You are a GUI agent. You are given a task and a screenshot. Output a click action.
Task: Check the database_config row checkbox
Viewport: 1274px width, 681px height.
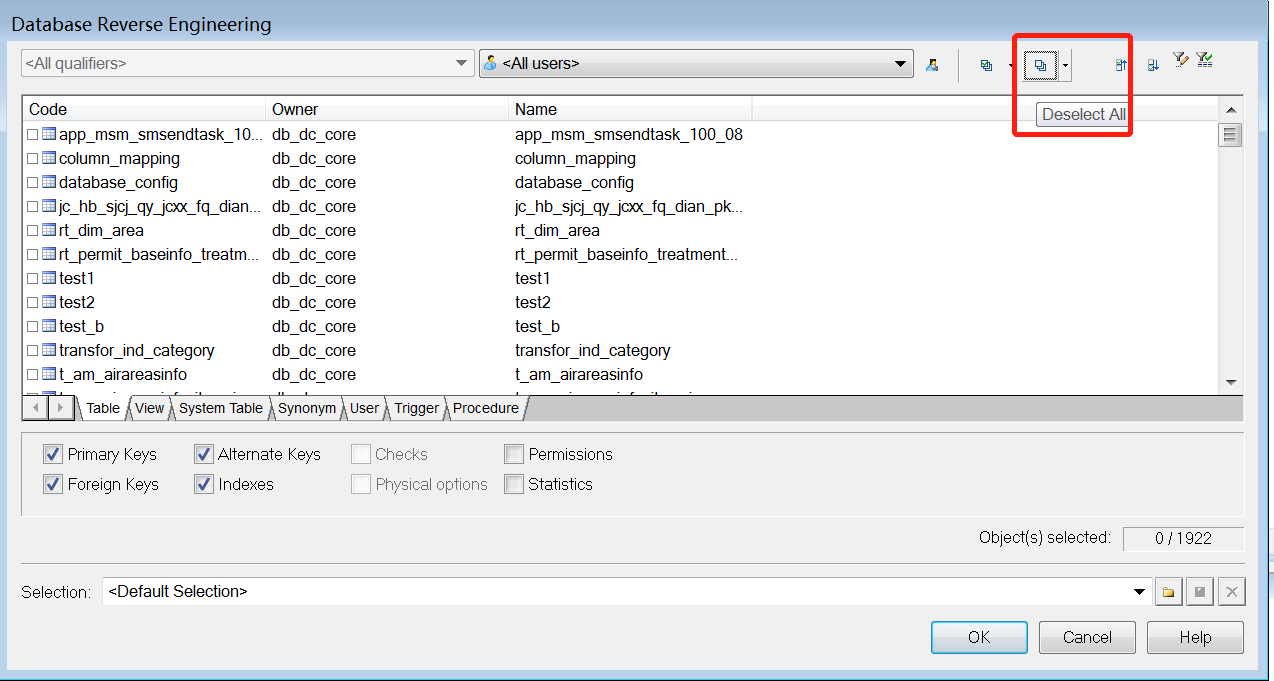[x=33, y=182]
